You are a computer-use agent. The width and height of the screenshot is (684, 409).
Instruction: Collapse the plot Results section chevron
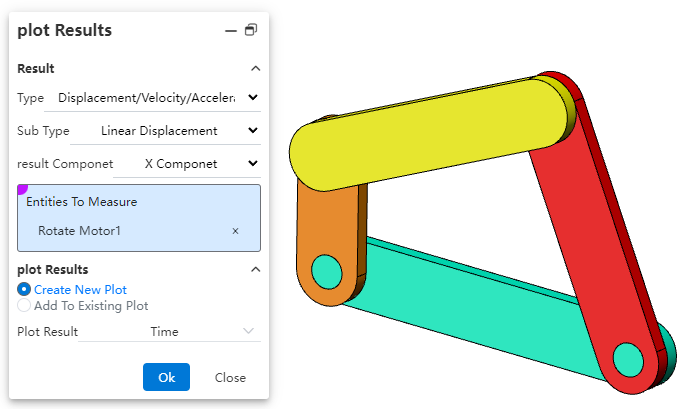(255, 269)
